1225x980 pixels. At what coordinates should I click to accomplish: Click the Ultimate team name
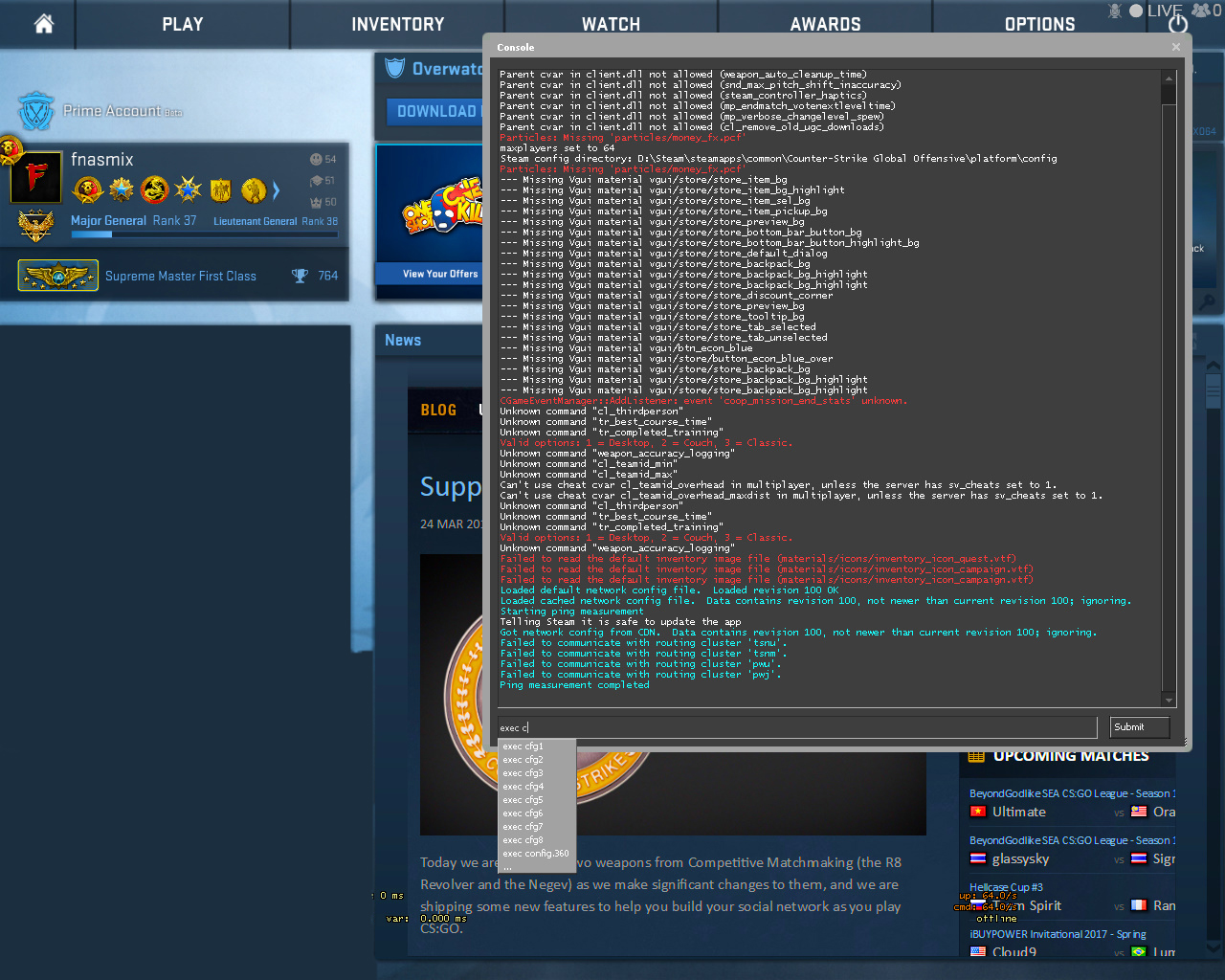coord(1019,812)
